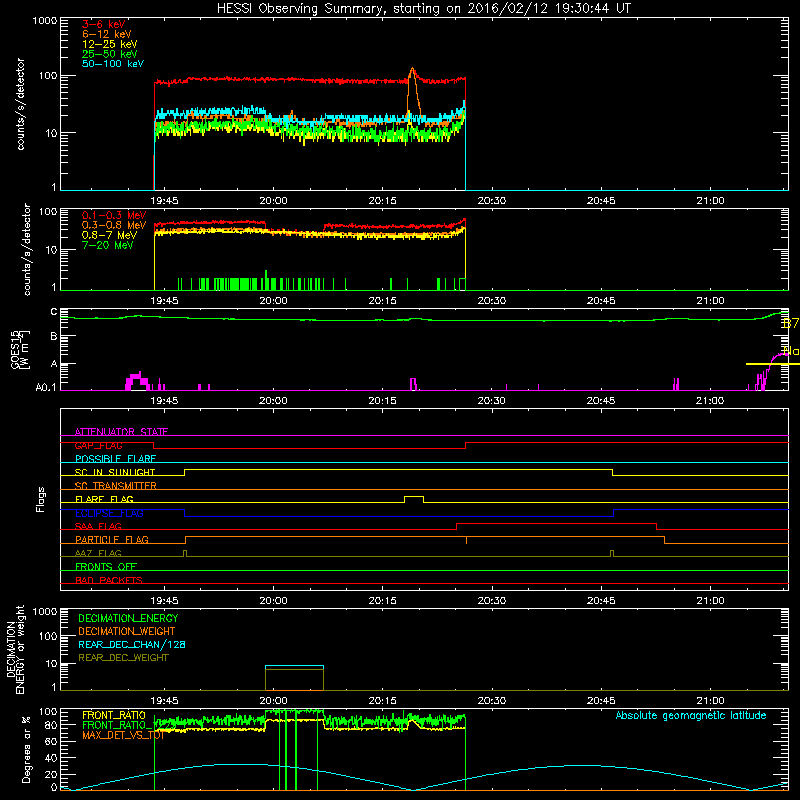Select the 25-50 keV legend label

(x=110, y=54)
